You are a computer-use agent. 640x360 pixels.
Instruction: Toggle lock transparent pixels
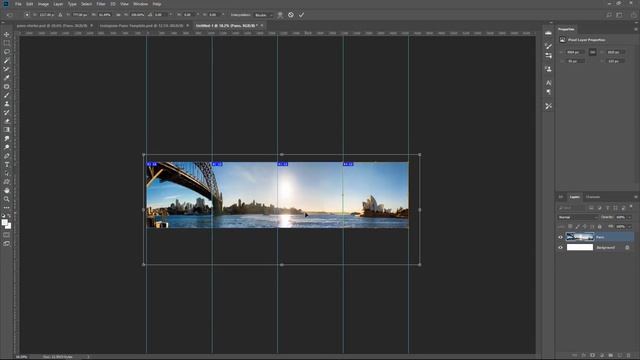coord(570,227)
